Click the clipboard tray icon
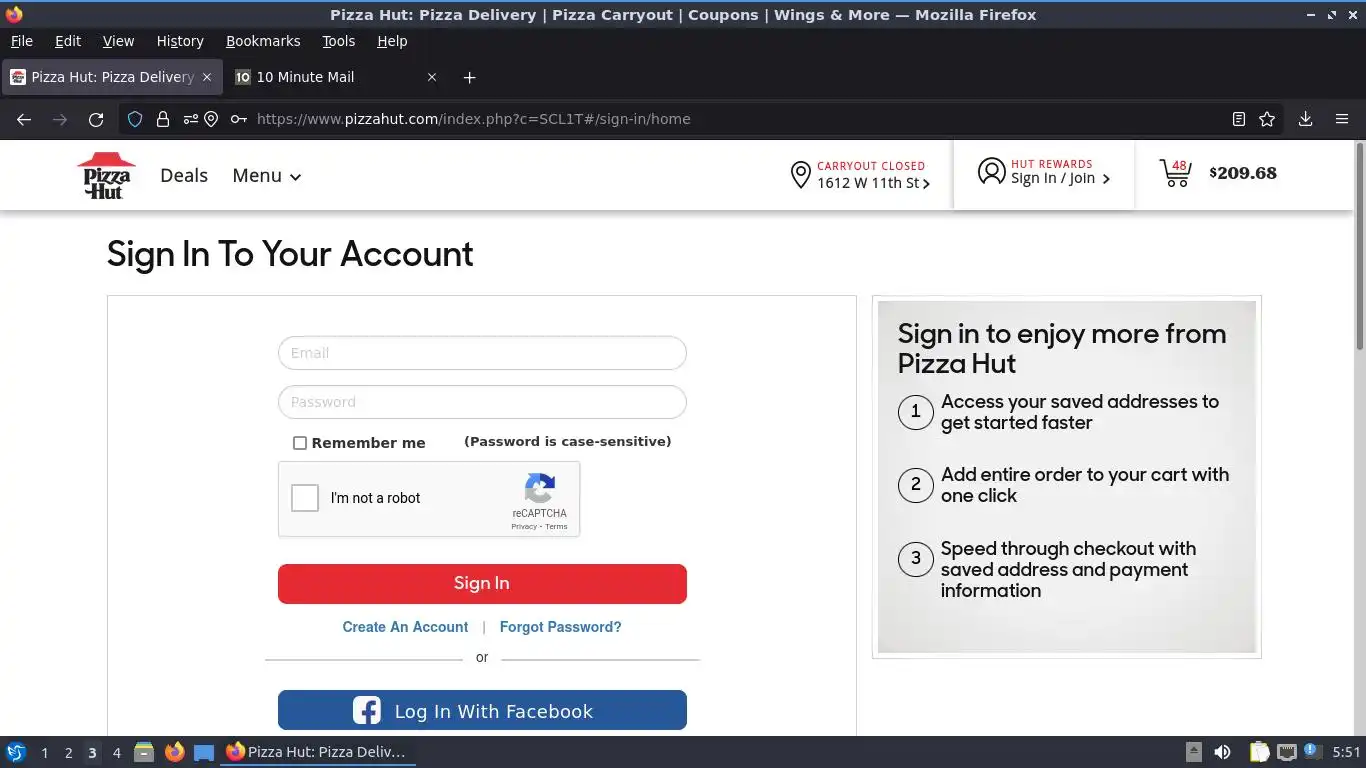This screenshot has height=768, width=1366. (1259, 752)
